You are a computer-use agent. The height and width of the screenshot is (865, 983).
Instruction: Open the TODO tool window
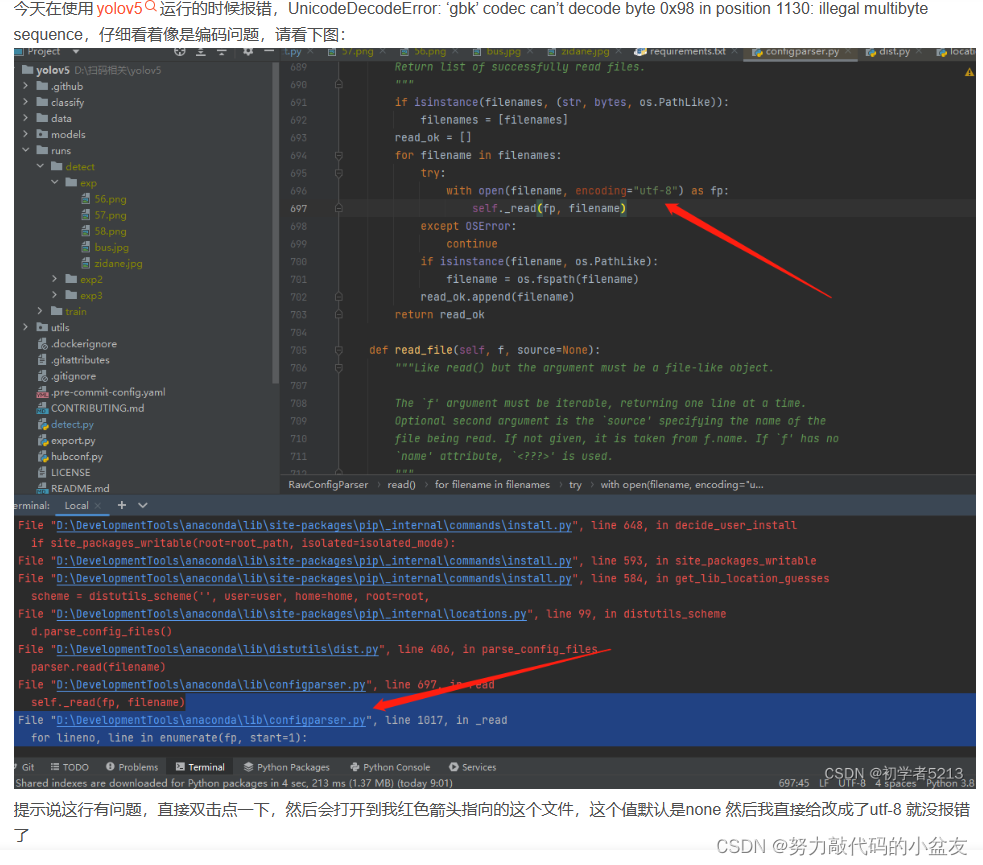point(70,767)
